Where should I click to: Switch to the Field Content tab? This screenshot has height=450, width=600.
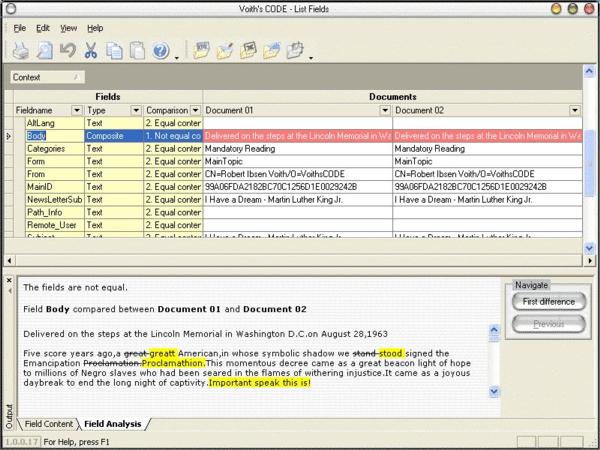(x=48, y=424)
